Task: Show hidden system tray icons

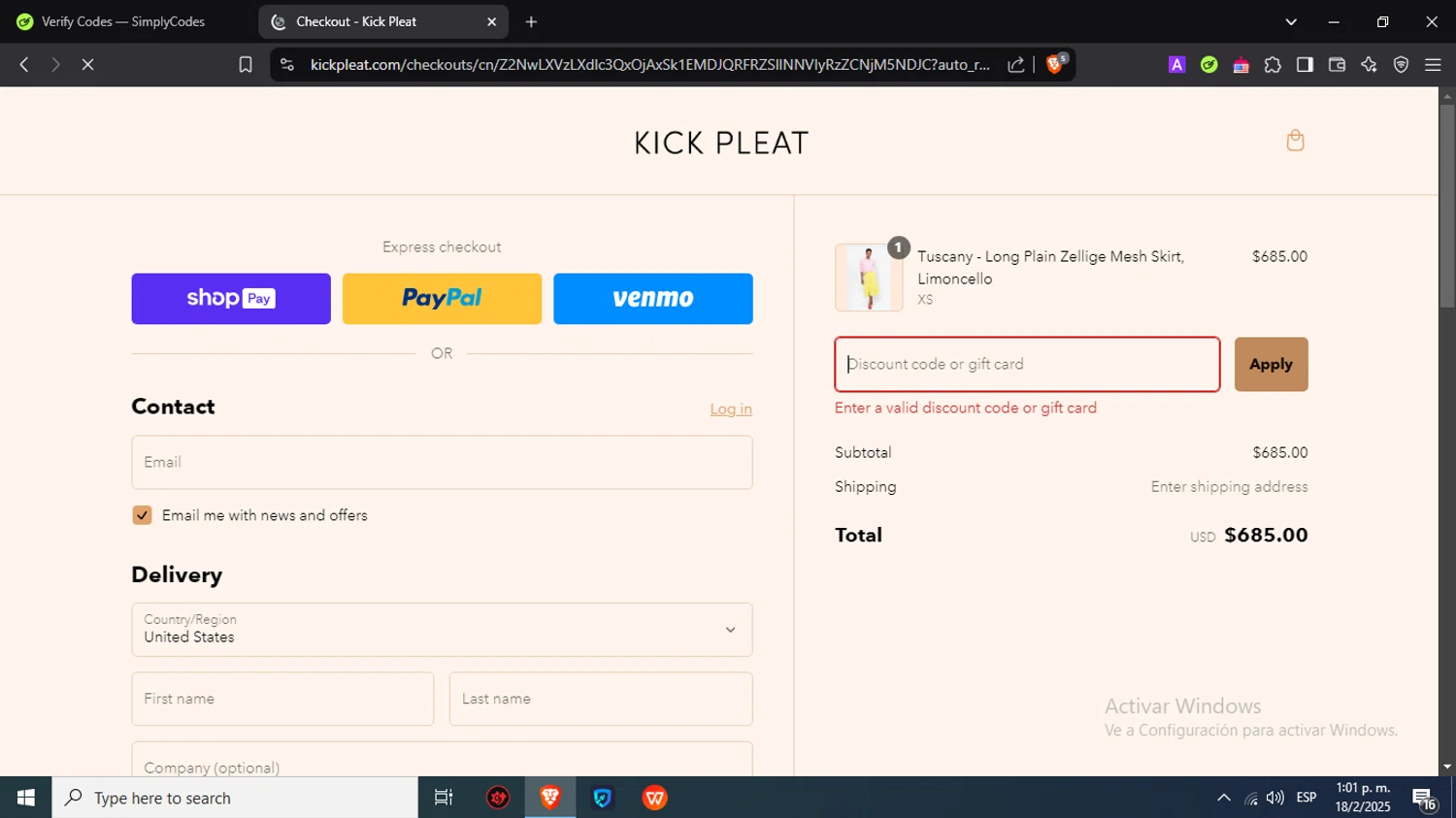Action: pos(1224,798)
